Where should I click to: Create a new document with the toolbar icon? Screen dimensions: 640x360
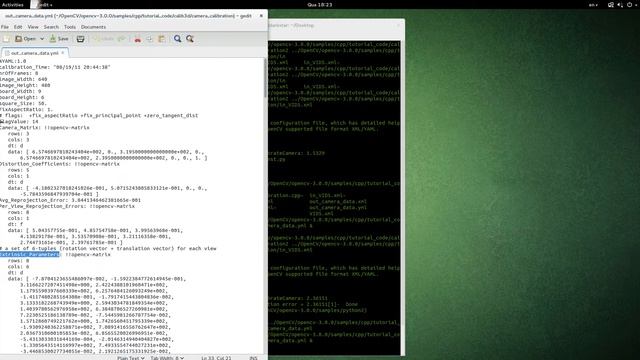7,39
